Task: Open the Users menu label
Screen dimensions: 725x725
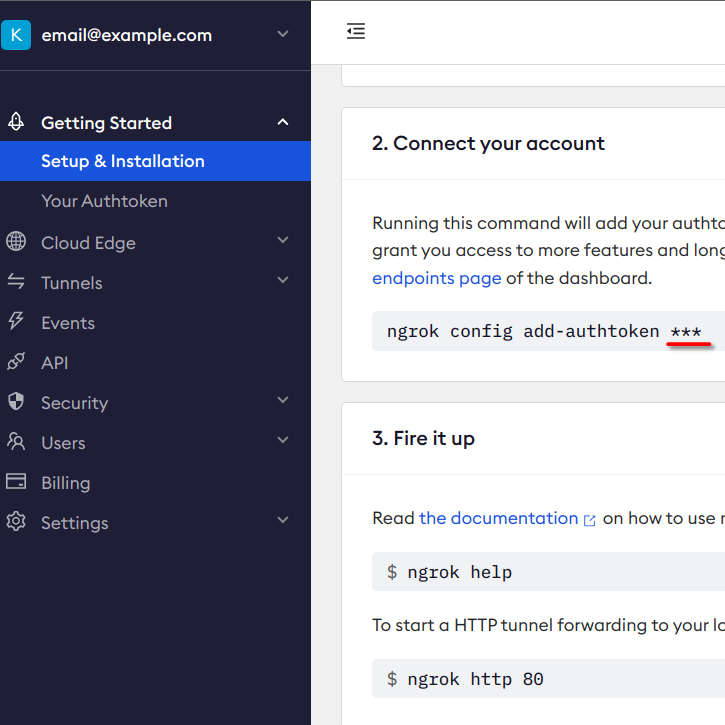Action: 63,443
